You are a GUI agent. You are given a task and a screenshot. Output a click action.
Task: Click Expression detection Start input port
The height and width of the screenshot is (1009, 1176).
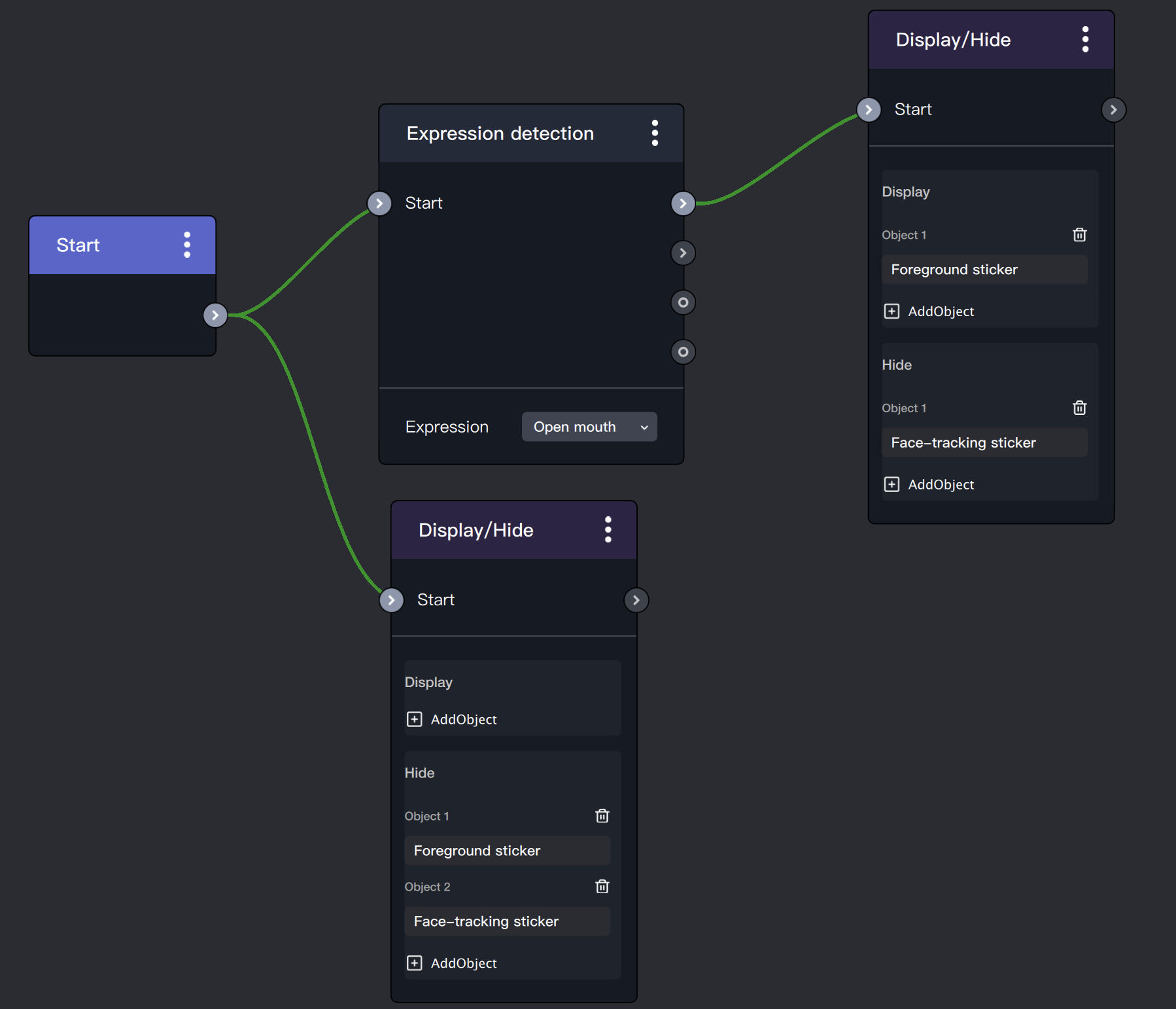(x=379, y=203)
